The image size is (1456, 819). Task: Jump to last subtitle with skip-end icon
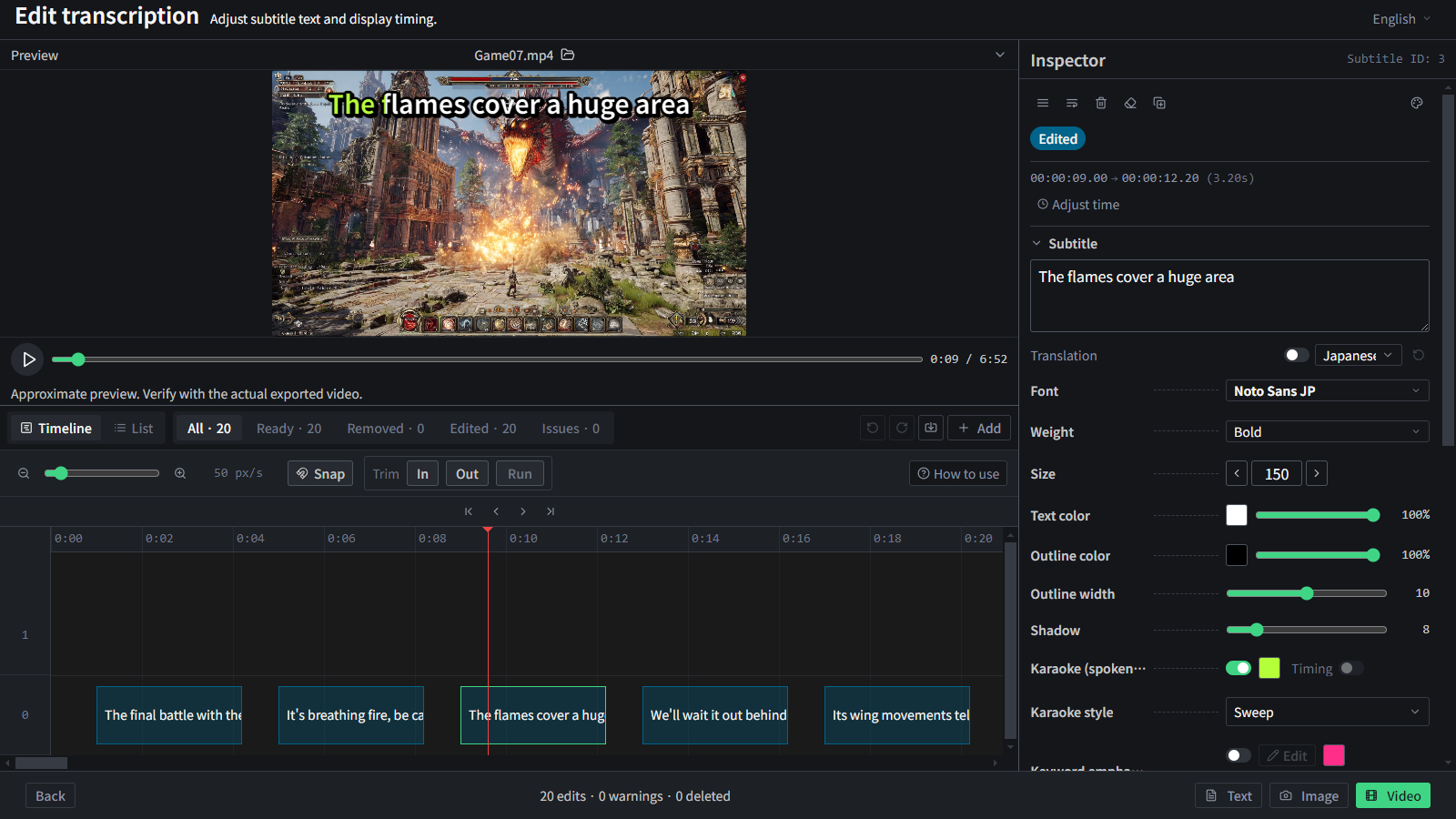551,511
